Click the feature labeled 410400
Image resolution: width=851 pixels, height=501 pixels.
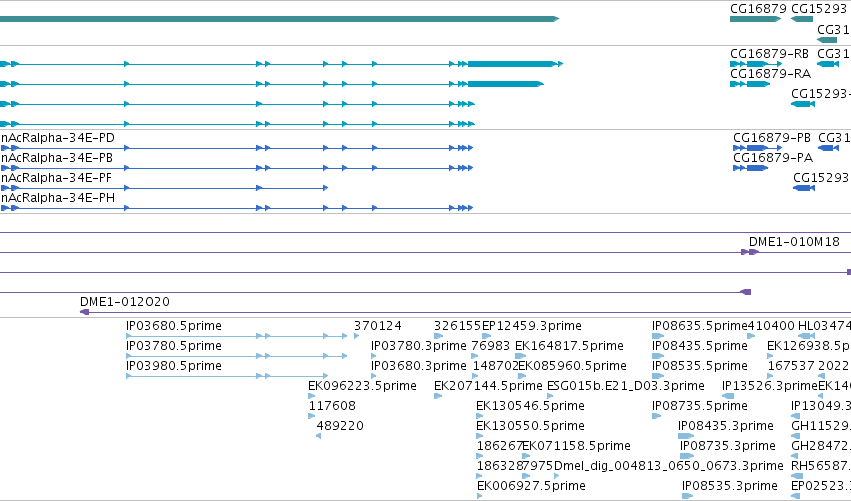(751, 336)
